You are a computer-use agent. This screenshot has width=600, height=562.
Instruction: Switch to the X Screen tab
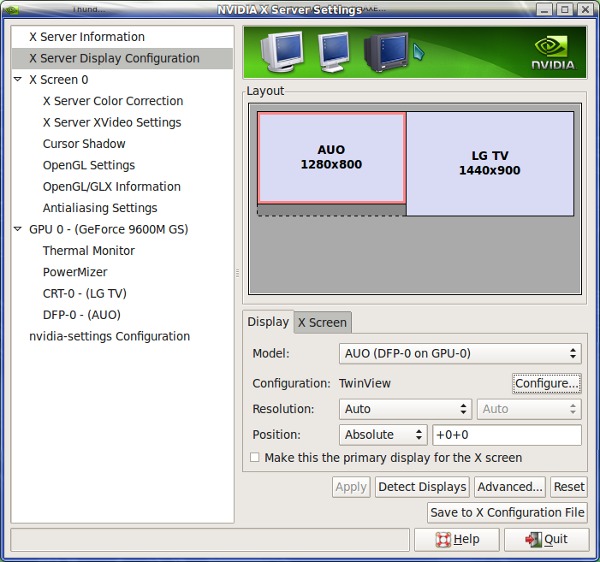[322, 322]
